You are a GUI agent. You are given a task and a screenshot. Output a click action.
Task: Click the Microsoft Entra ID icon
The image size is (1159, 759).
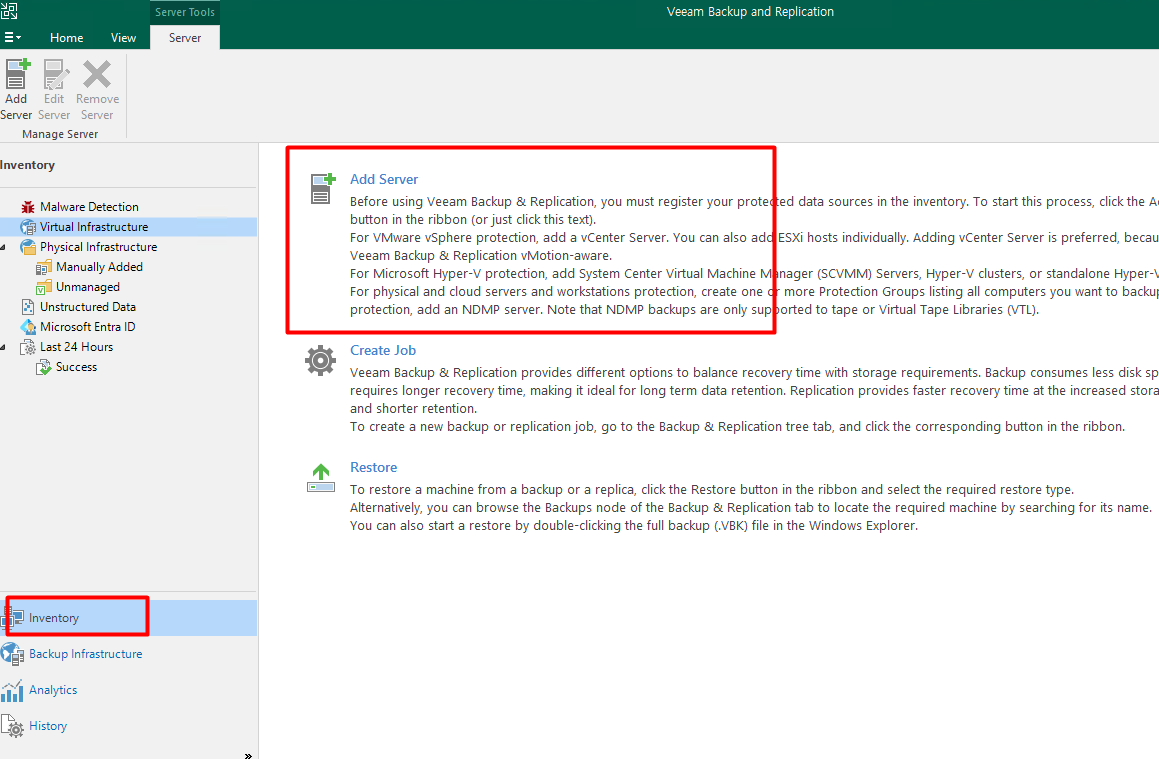pyautogui.click(x=28, y=327)
